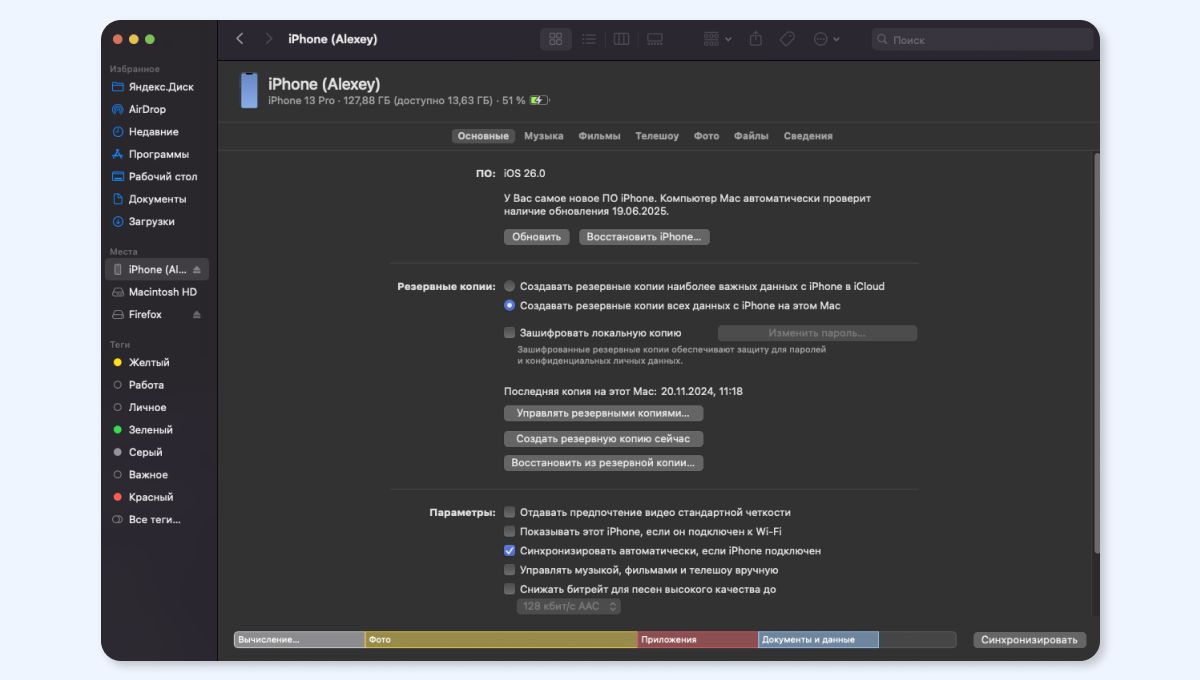Viewport: 1200px width, 680px height.
Task: Open the grouping options dropdown in toolbar
Action: pos(717,39)
